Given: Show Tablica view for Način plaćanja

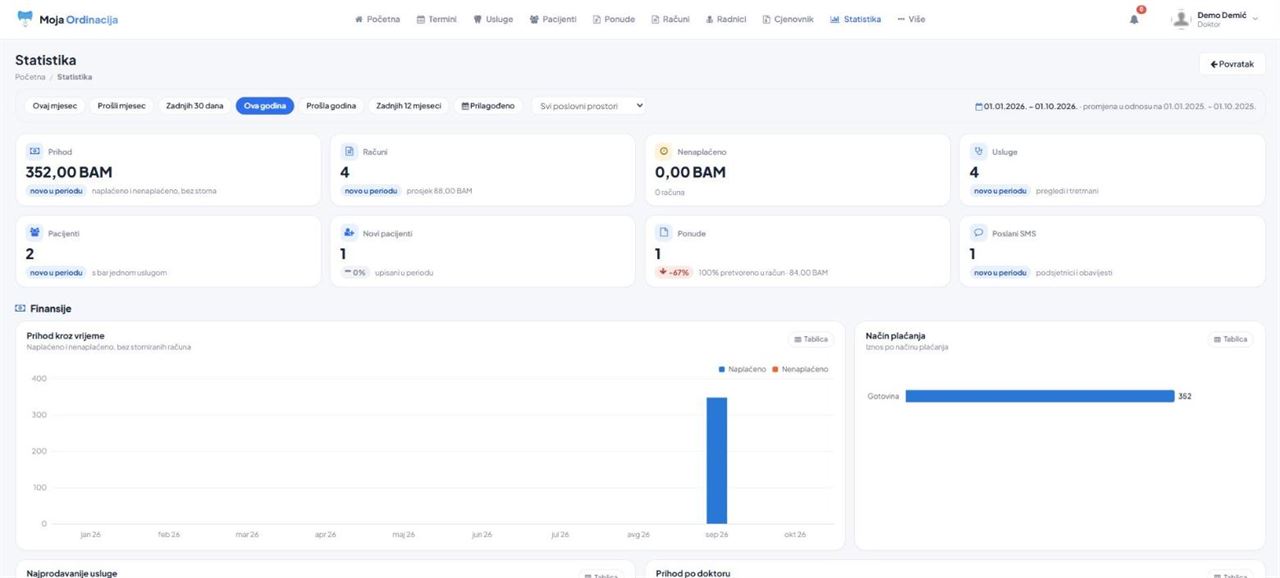Looking at the screenshot, I should point(1231,339).
